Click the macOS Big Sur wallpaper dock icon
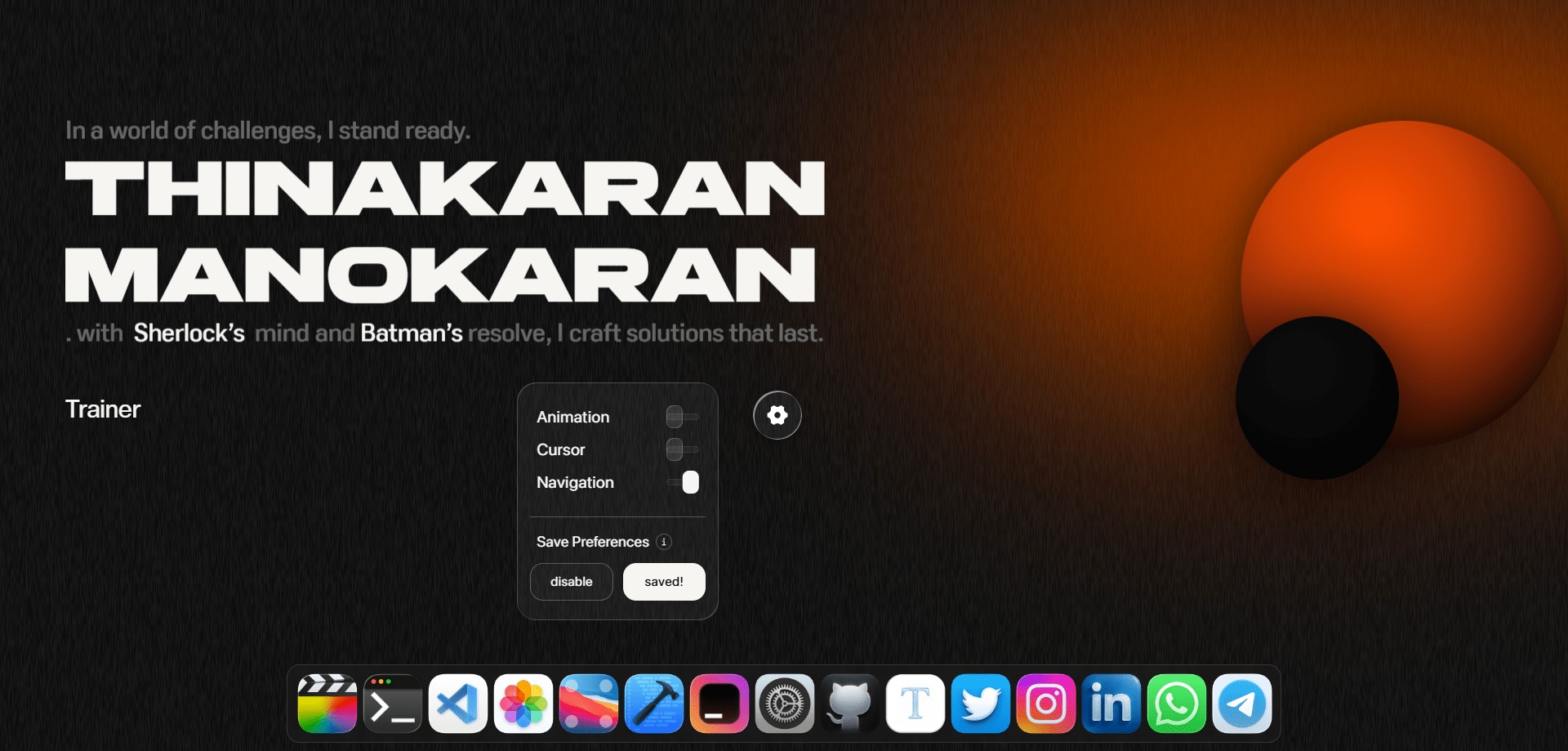 click(x=589, y=704)
